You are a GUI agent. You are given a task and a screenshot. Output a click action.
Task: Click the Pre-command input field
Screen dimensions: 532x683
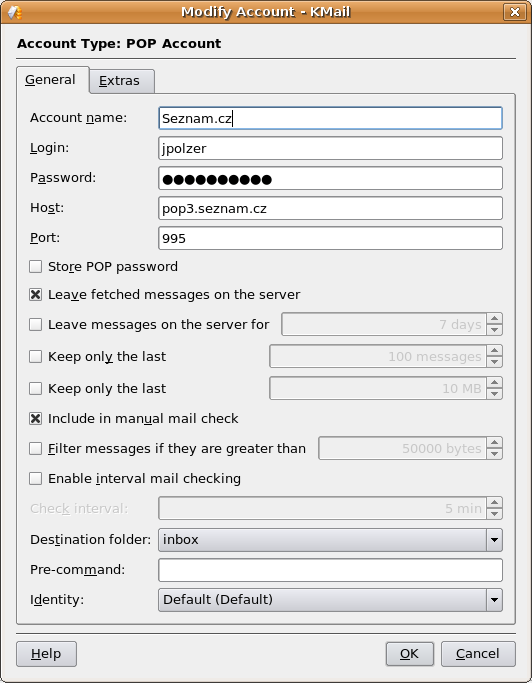tap(330, 570)
